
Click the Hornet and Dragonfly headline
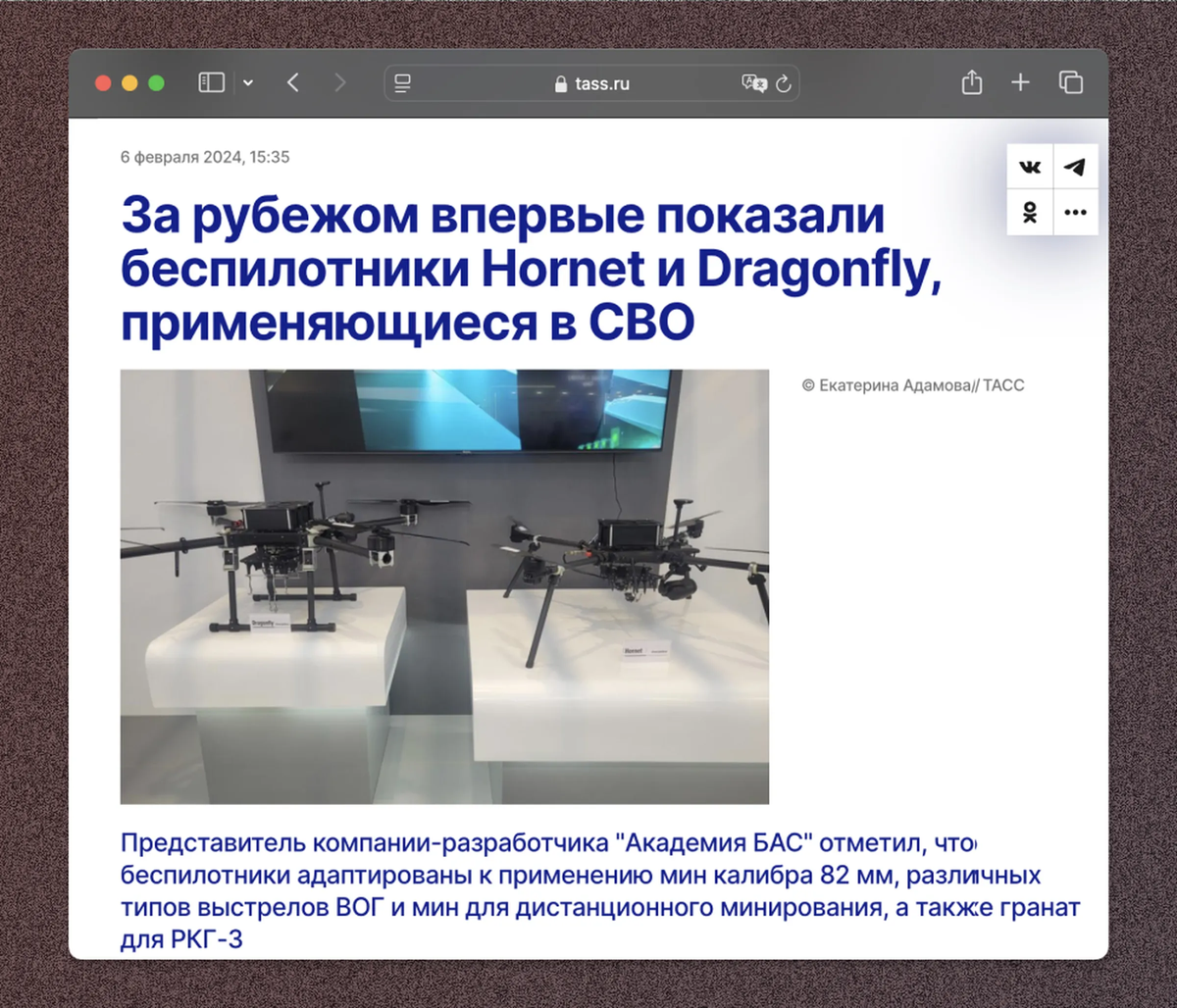pyautogui.click(x=530, y=269)
